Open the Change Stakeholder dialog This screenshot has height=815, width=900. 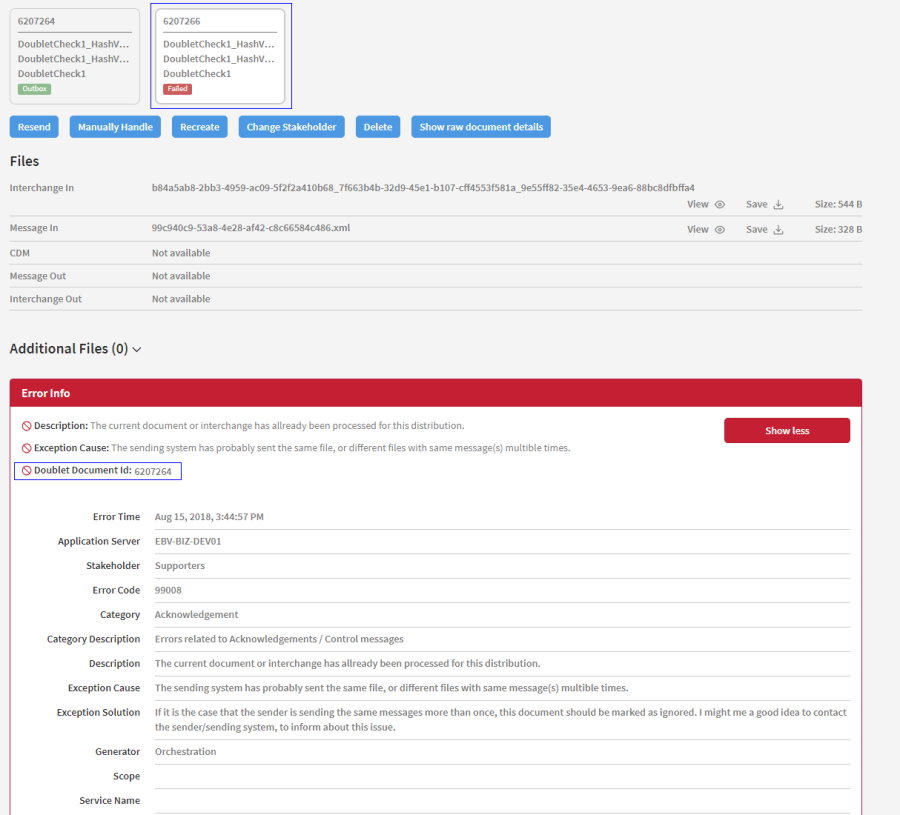pyautogui.click(x=291, y=127)
